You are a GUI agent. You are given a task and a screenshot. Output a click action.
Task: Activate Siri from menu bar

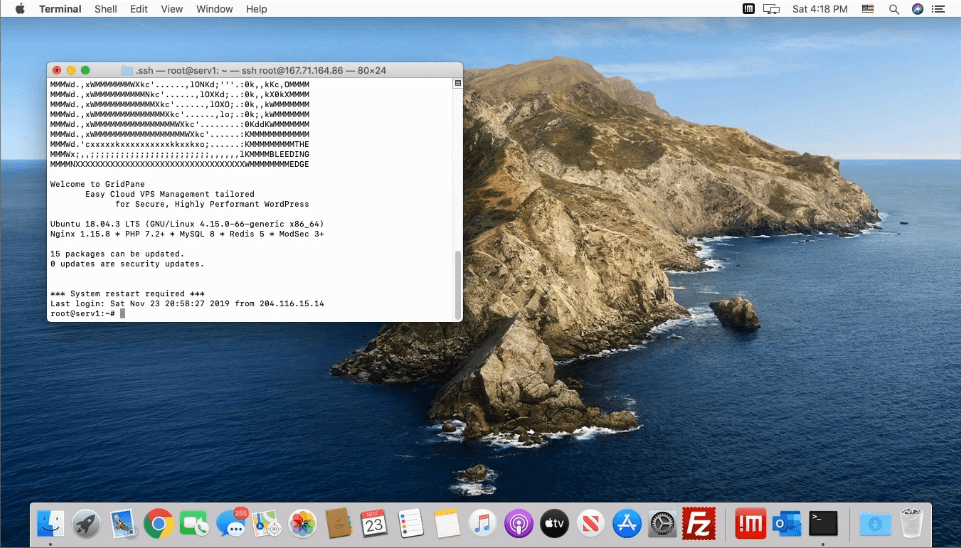coord(917,9)
